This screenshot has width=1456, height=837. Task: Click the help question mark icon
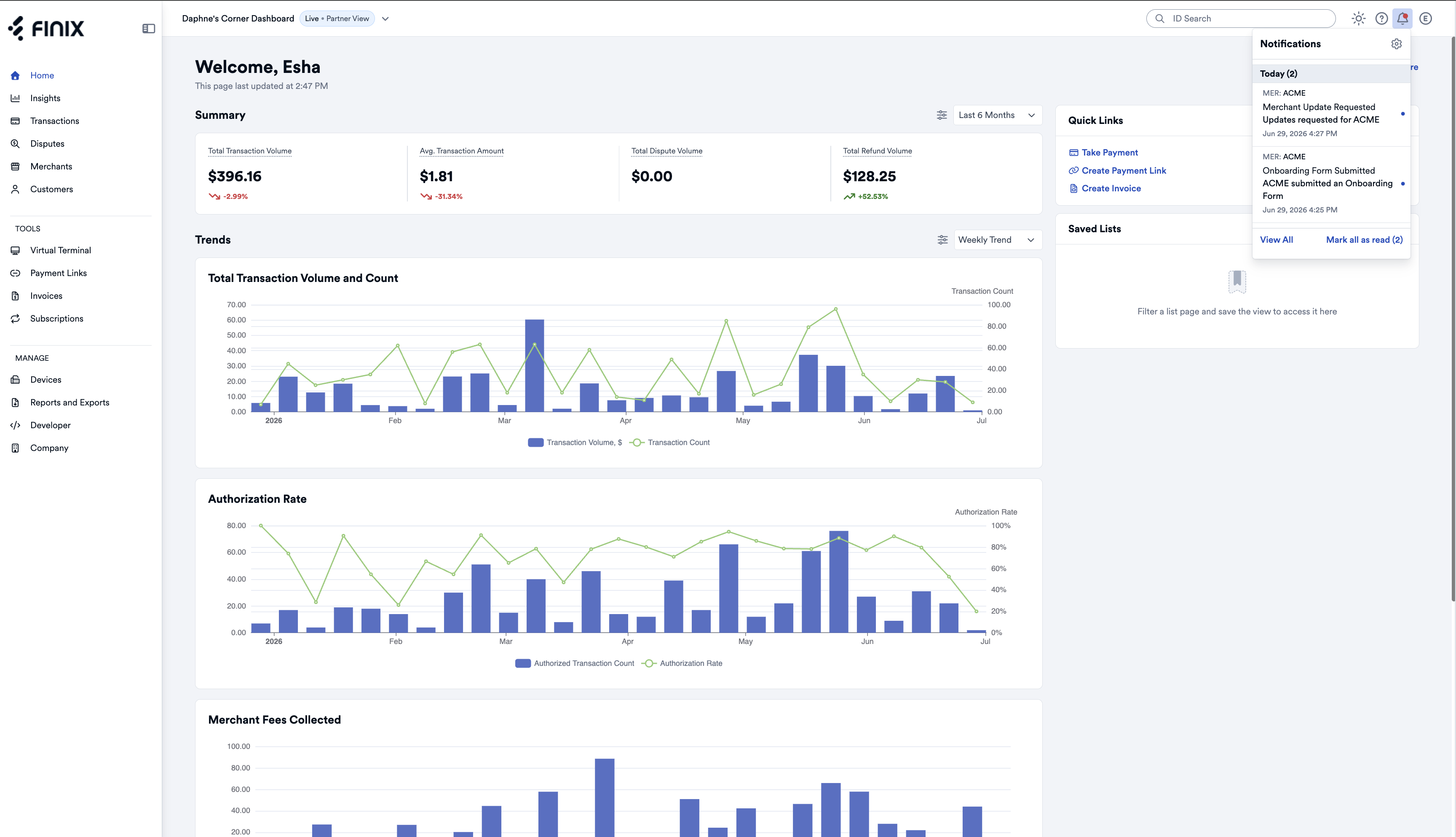coord(1381,19)
